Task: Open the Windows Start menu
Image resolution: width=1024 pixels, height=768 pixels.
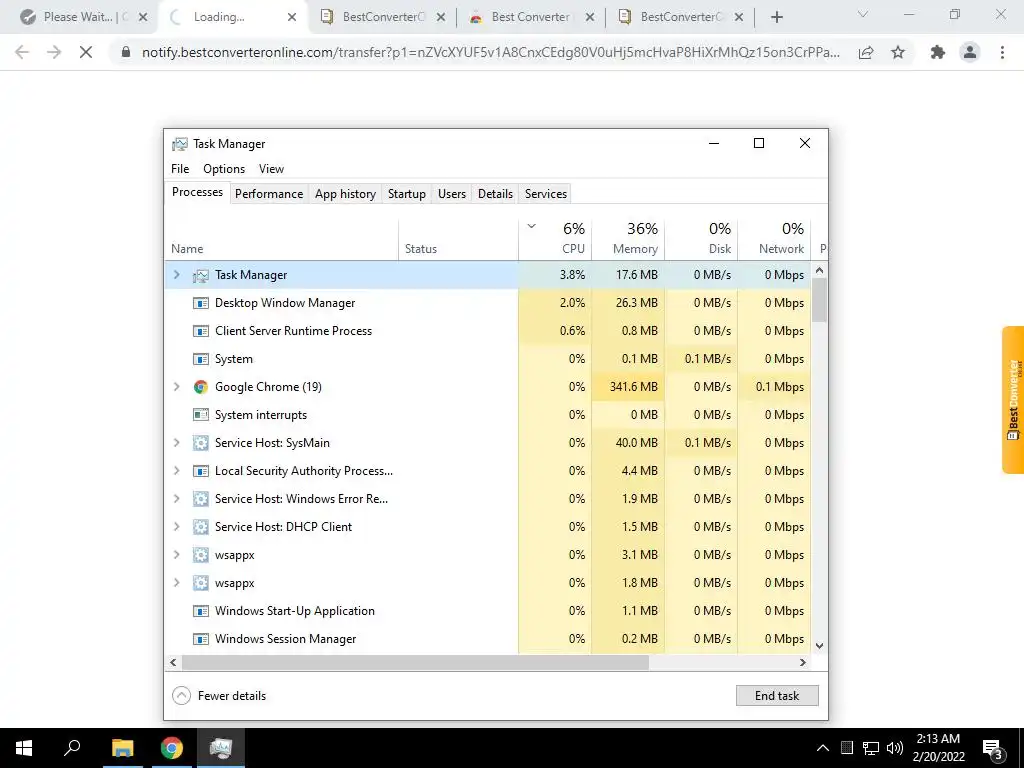Action: tap(24, 748)
